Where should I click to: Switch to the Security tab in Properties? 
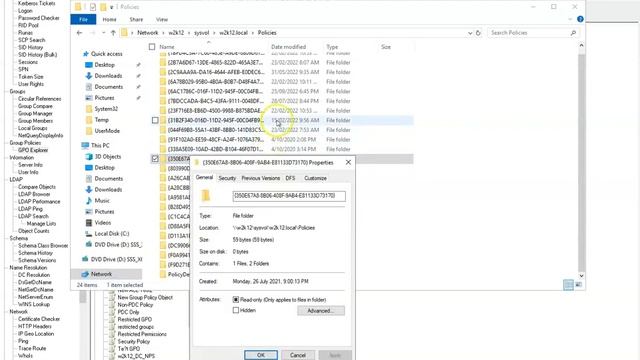pyautogui.click(x=227, y=178)
